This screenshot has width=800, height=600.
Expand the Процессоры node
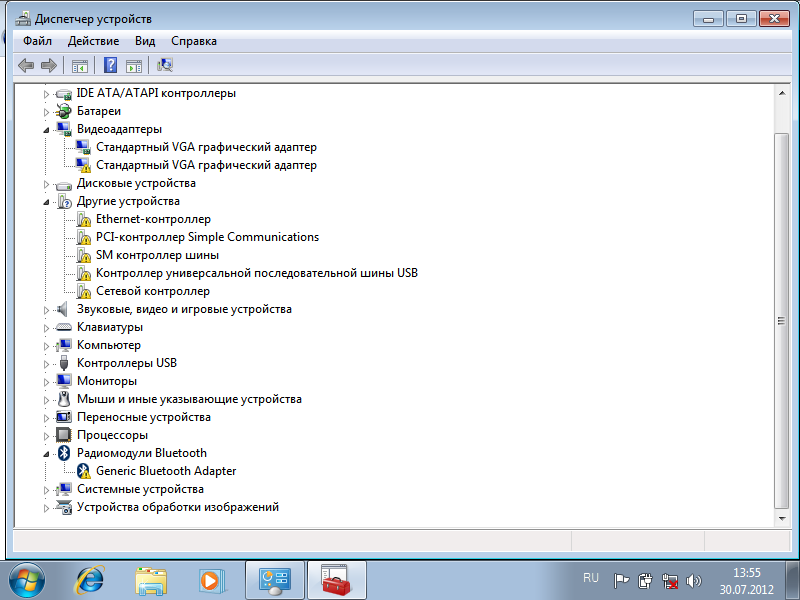point(46,436)
